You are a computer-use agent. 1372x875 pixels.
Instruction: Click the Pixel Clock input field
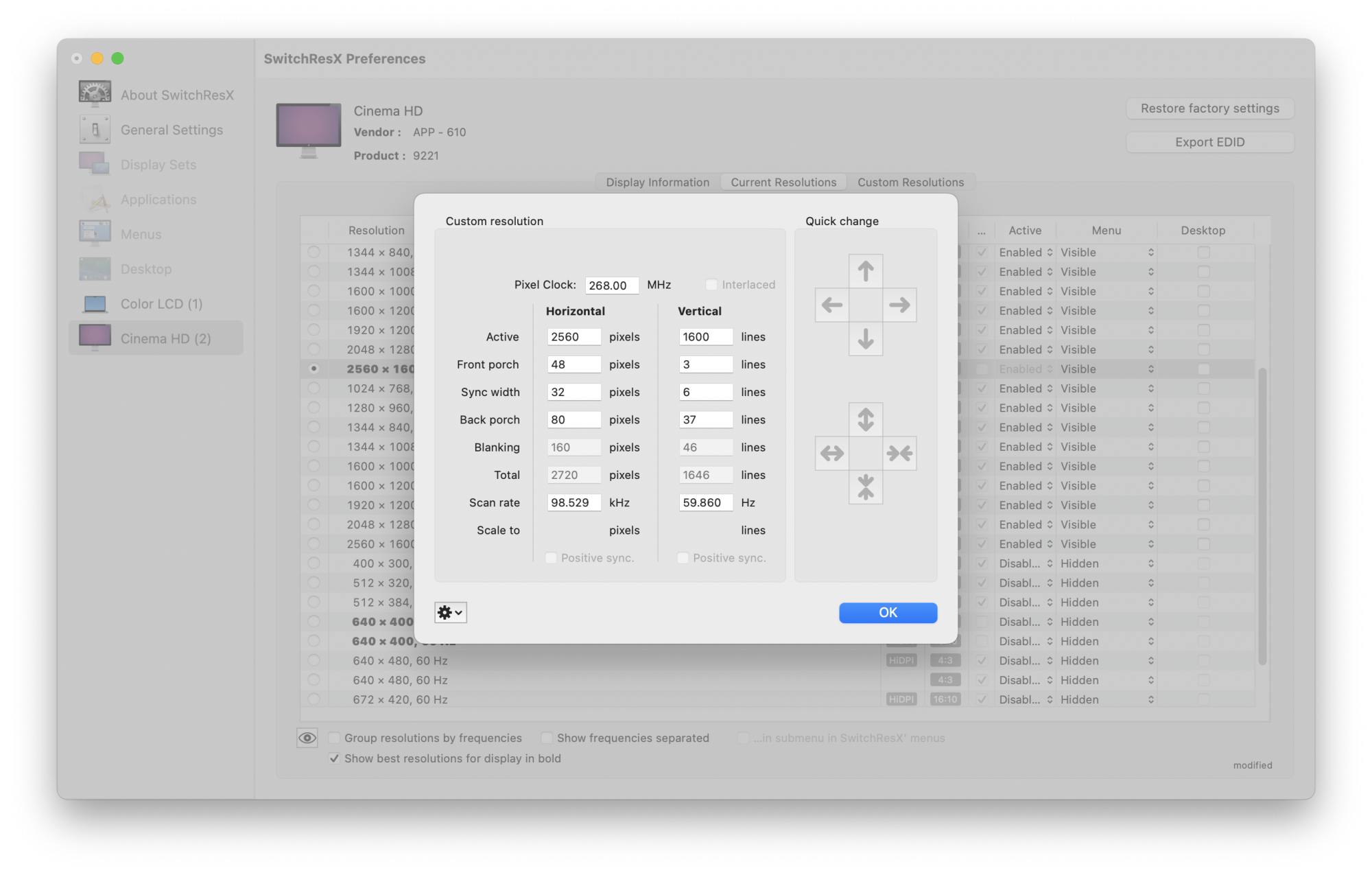point(611,285)
